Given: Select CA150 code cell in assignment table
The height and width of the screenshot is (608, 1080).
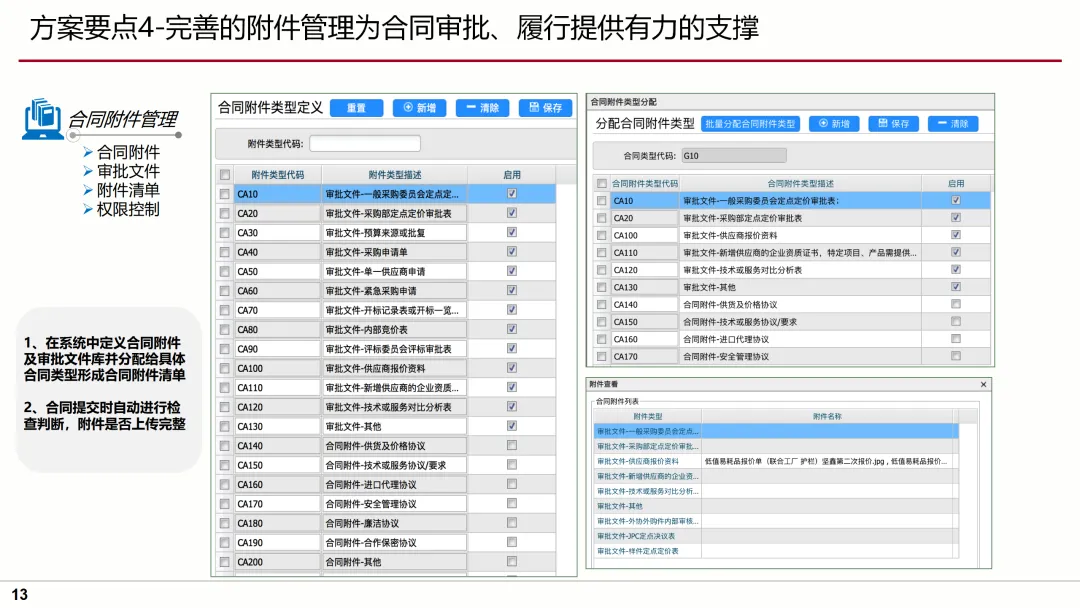Looking at the screenshot, I should [645, 322].
